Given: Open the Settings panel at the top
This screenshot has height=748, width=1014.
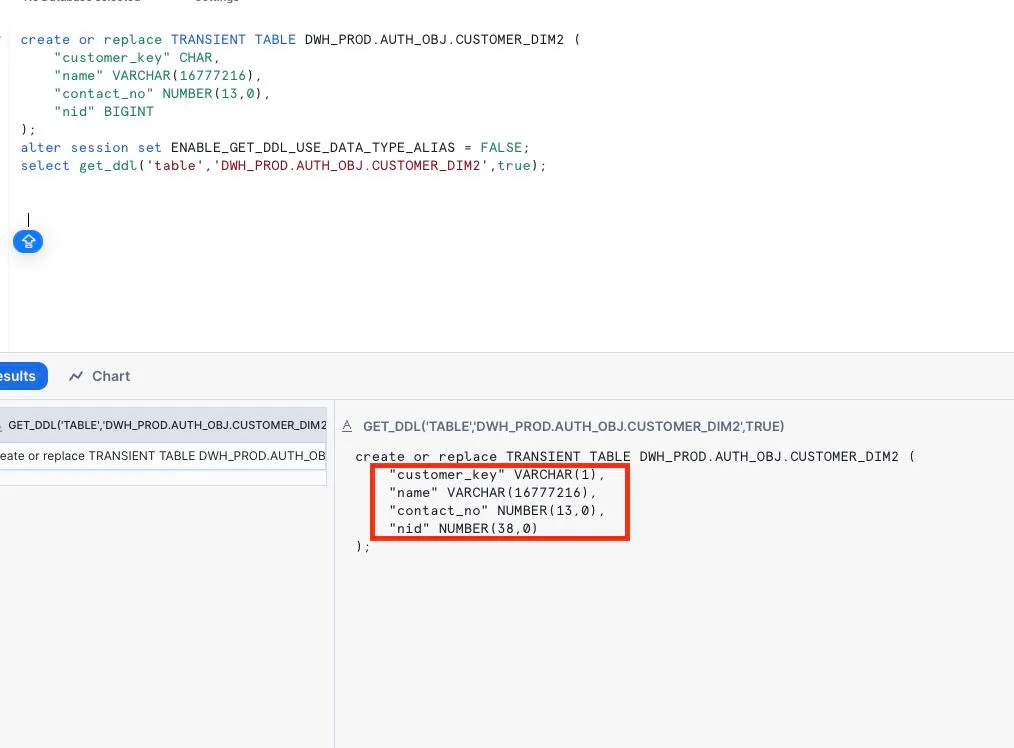Looking at the screenshot, I should point(215,2).
